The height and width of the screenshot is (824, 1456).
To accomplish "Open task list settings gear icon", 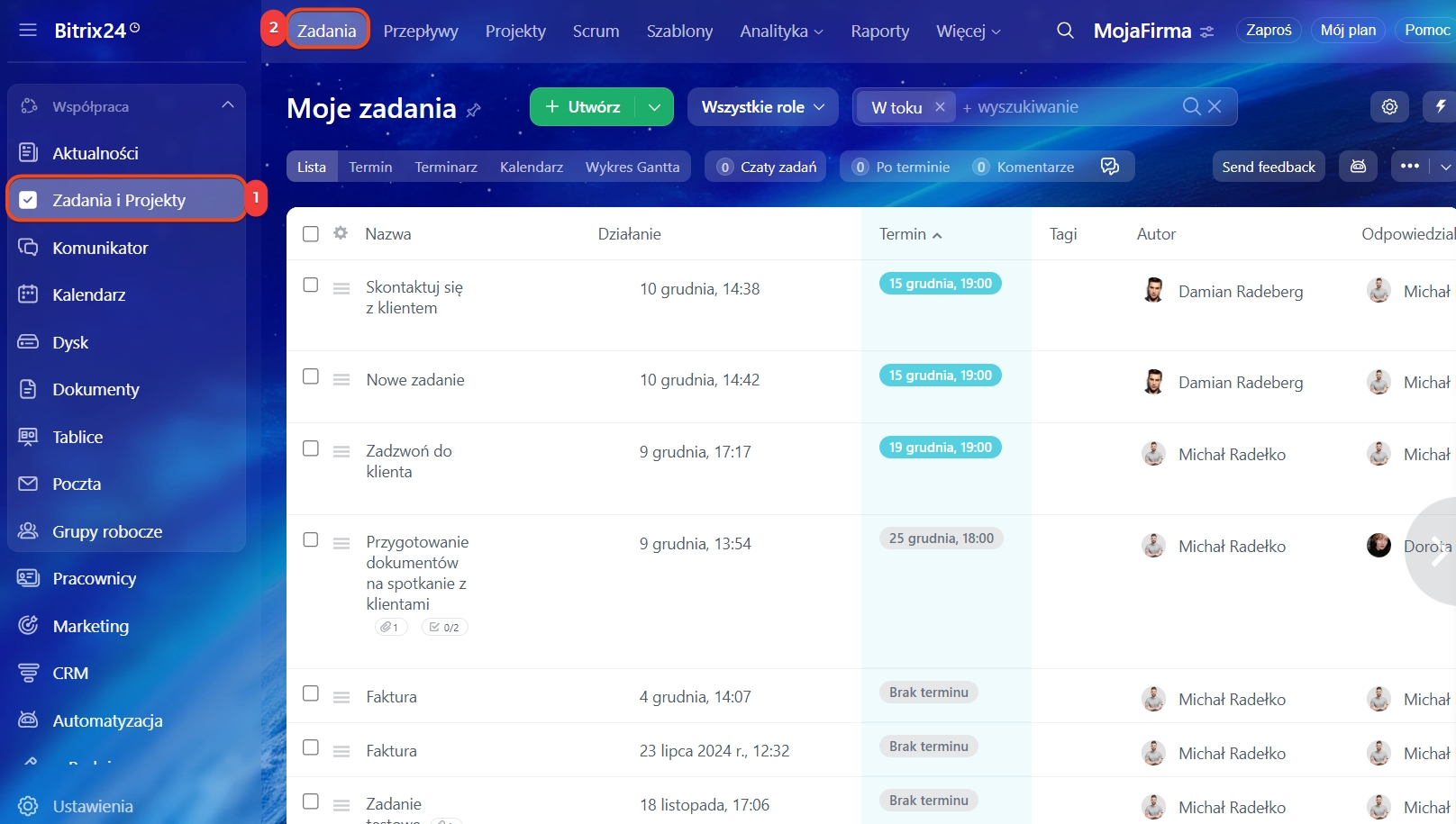I will pyautogui.click(x=1389, y=107).
